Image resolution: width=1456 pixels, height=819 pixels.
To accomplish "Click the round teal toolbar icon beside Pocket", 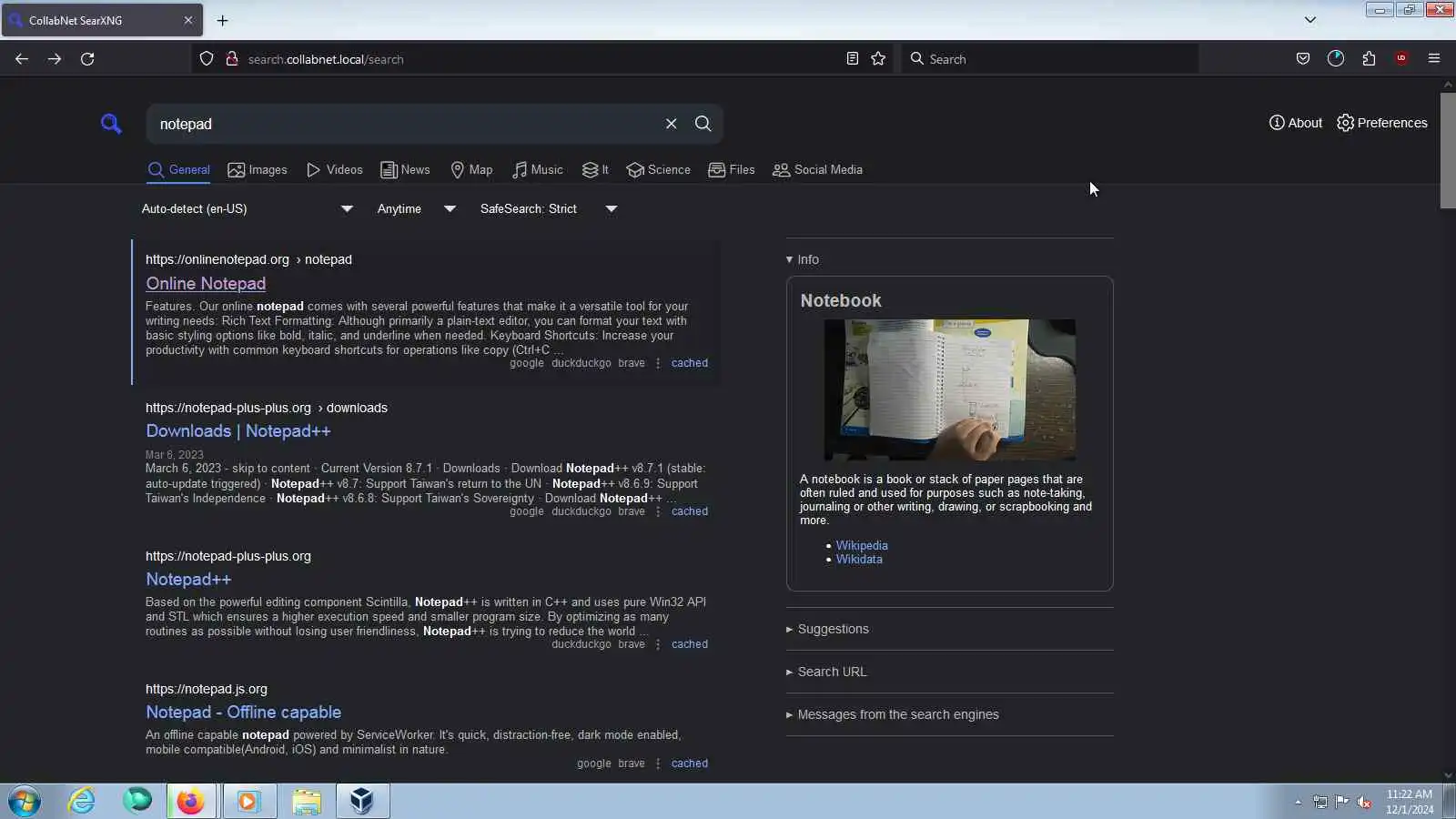I will click(1336, 59).
